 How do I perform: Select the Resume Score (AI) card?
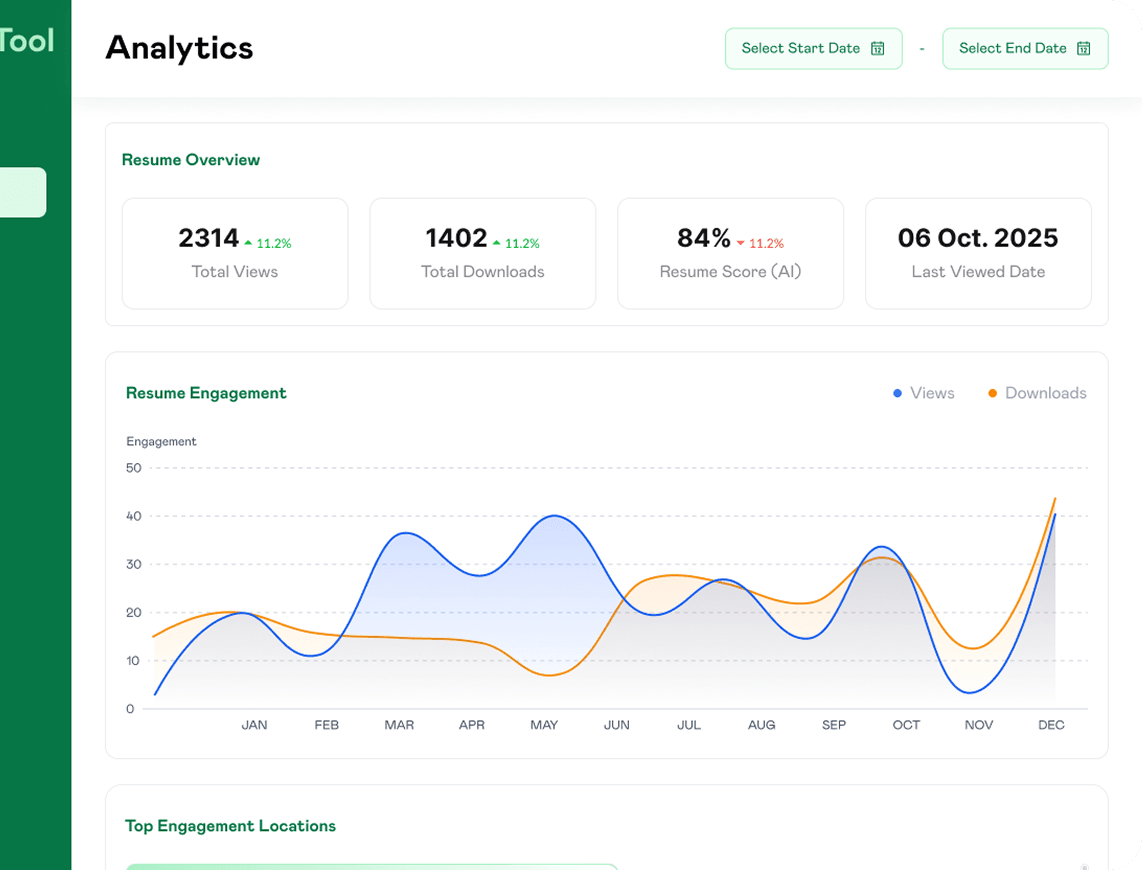point(730,253)
